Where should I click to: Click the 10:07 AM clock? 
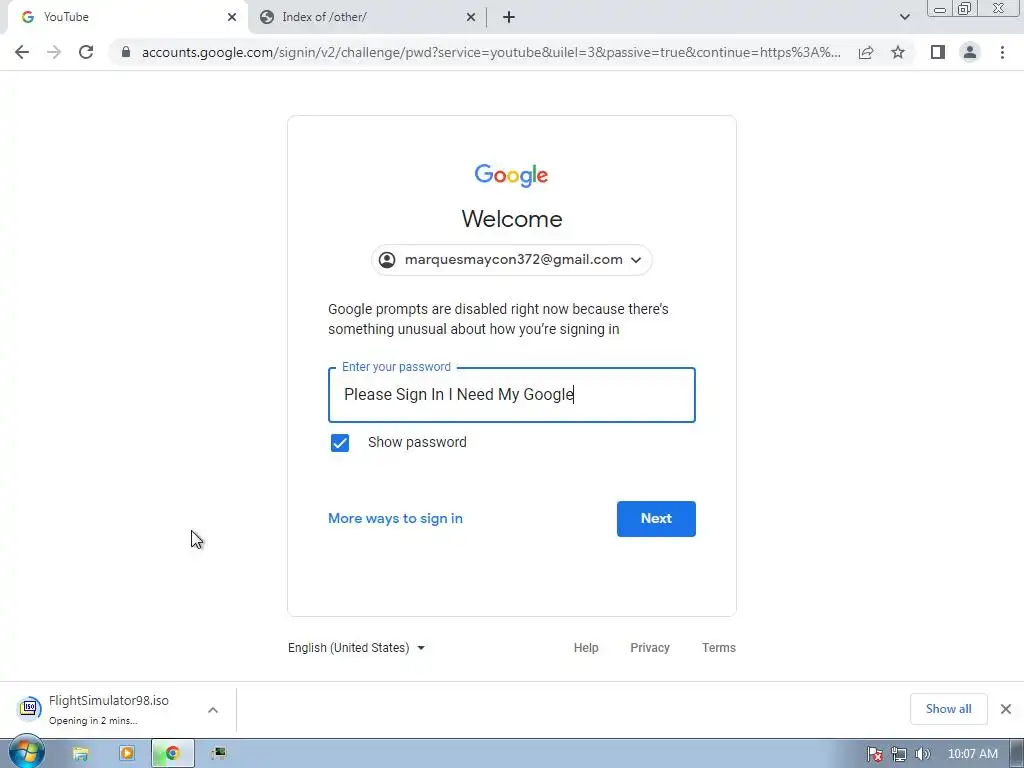point(972,754)
